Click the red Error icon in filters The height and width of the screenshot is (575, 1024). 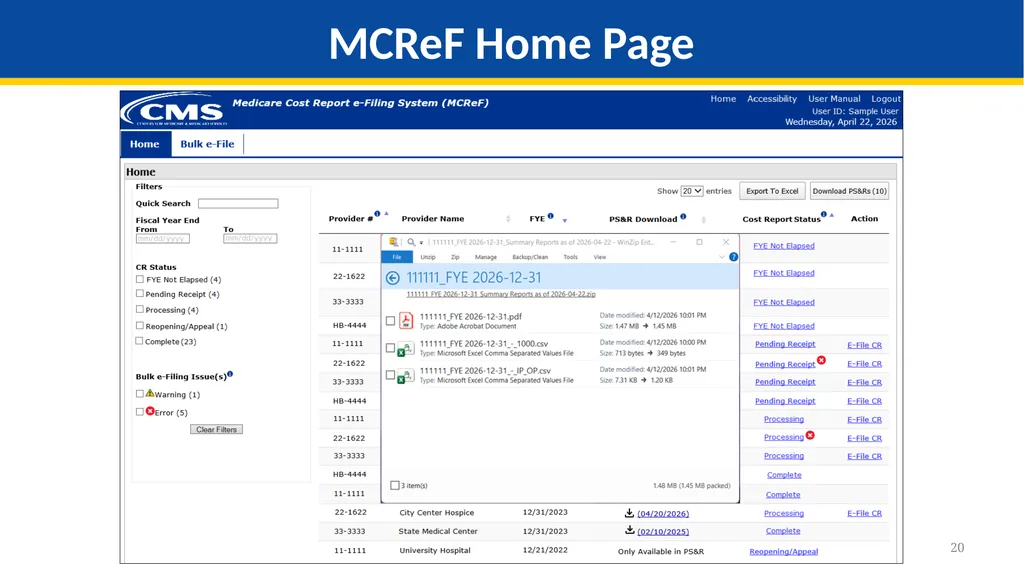(x=150, y=411)
